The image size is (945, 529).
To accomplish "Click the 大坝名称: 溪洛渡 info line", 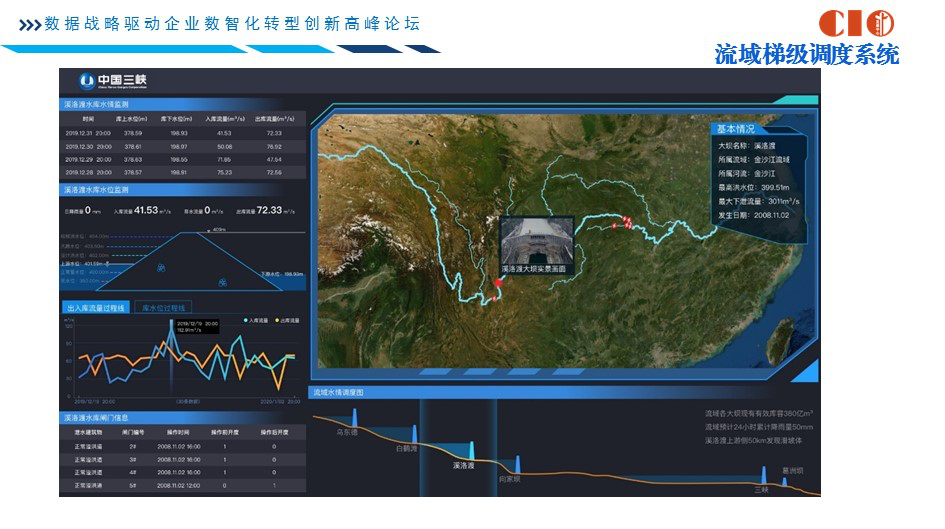I will point(747,146).
